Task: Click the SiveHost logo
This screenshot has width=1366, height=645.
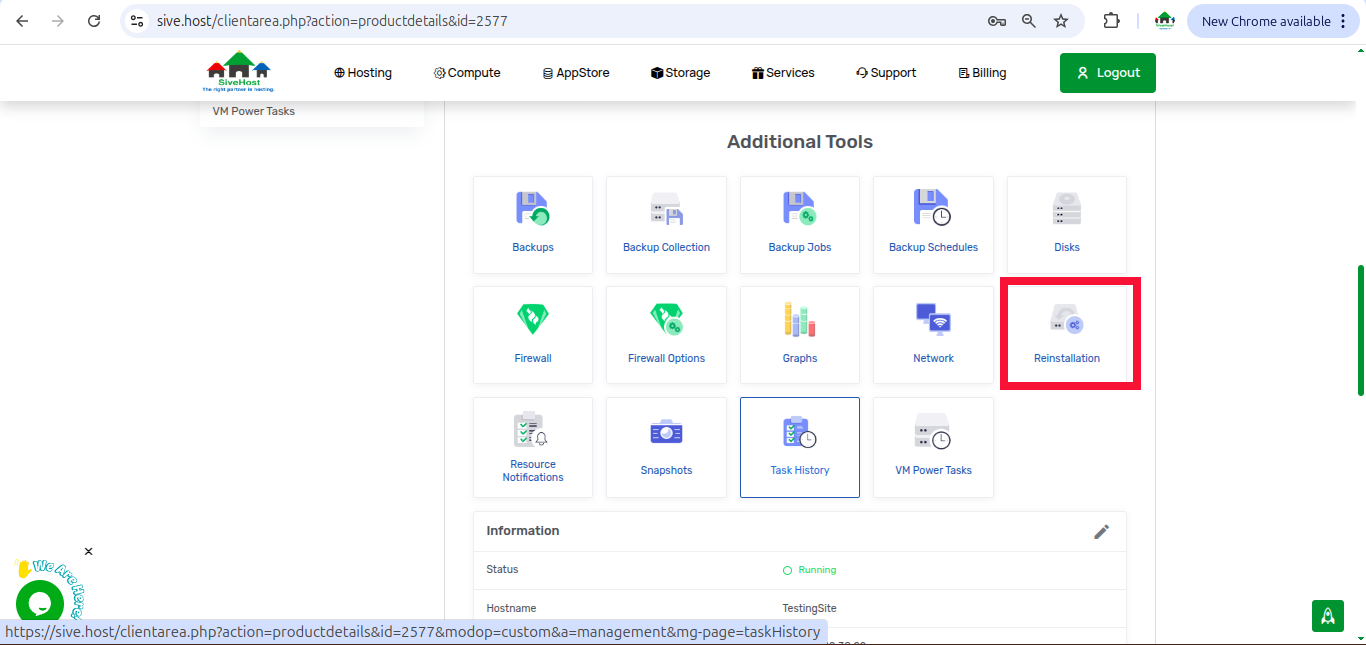Action: click(239, 72)
